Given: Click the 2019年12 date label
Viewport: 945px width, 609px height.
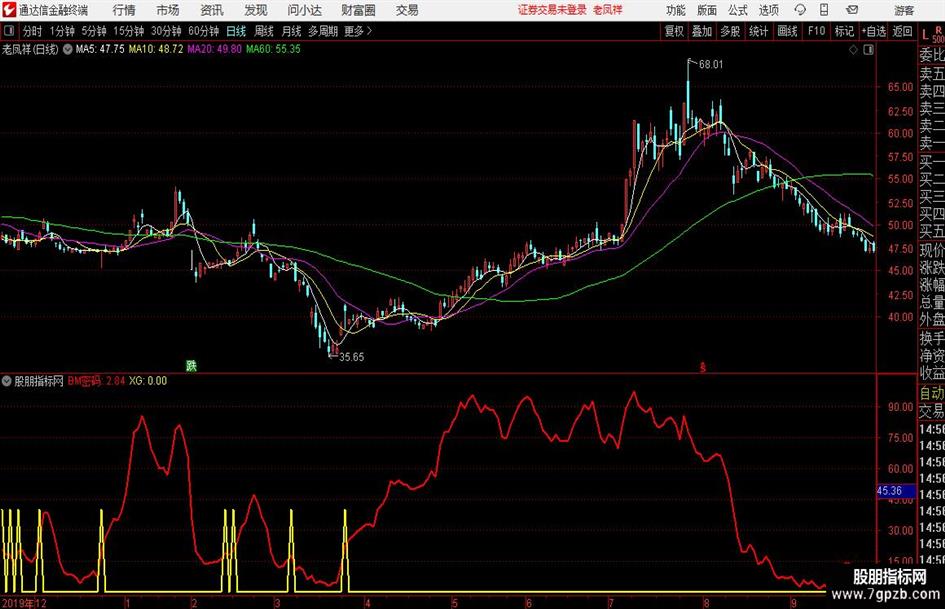Looking at the screenshot, I should tap(24, 603).
